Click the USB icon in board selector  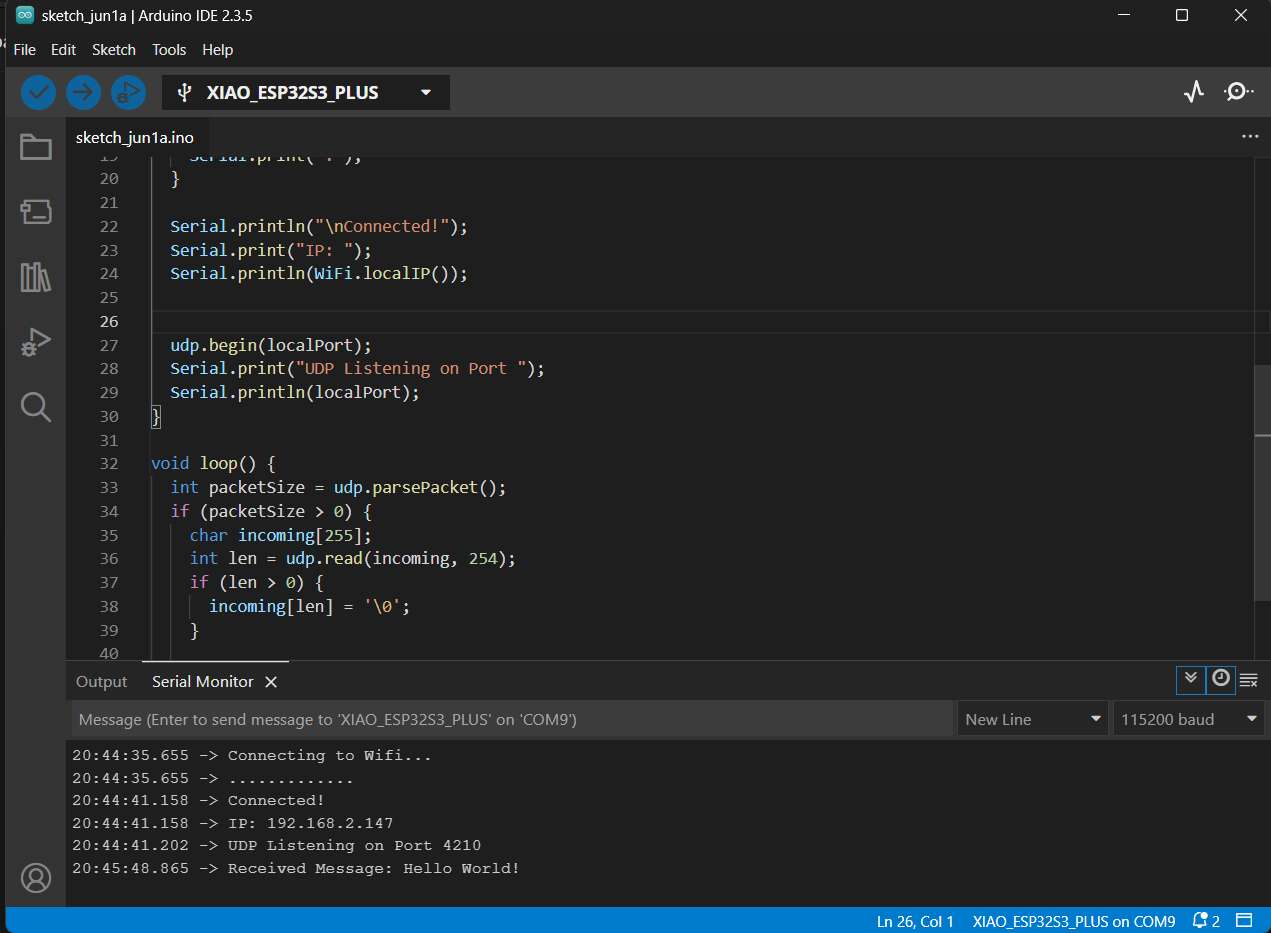coord(184,92)
